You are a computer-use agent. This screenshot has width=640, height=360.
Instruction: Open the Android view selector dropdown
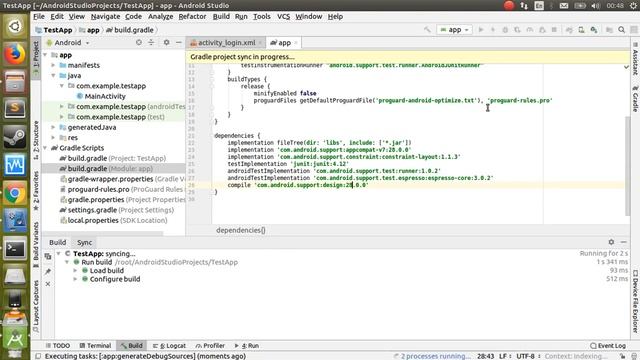click(x=68, y=42)
